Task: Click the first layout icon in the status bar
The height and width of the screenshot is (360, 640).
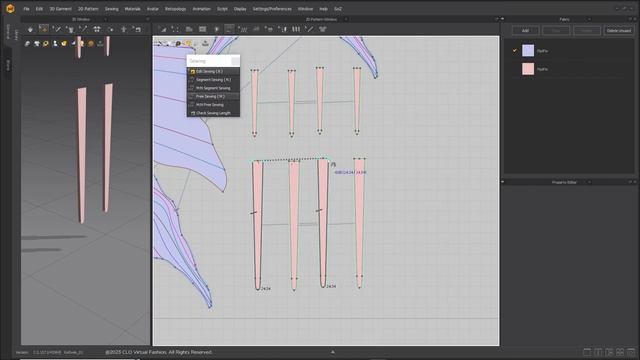Action: coord(587,352)
